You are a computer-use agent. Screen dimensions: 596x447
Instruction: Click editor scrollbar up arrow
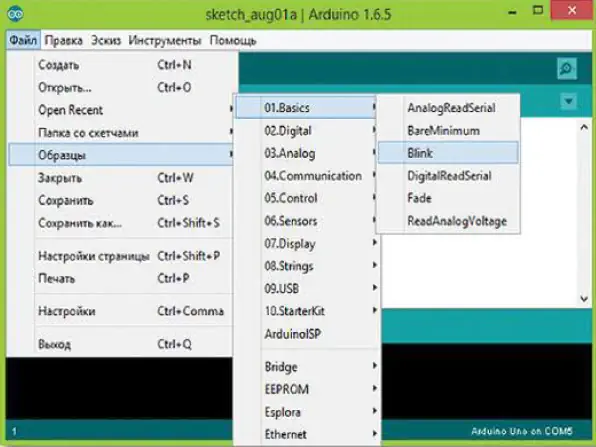(584, 127)
